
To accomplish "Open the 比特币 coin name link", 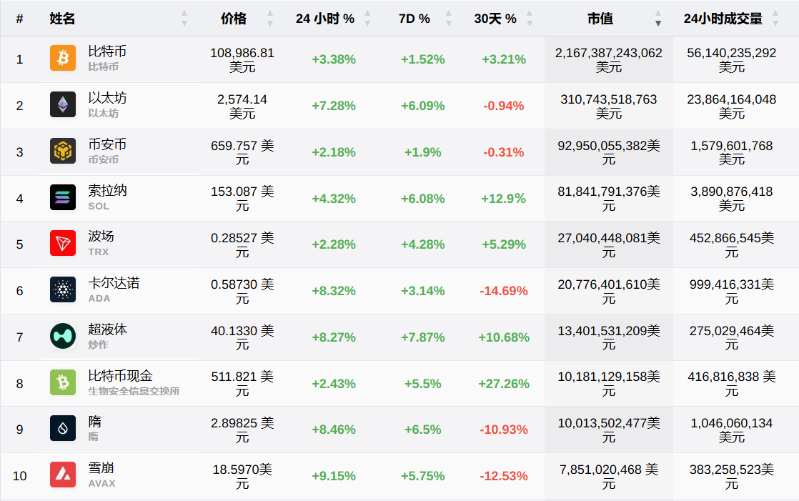I will pos(107,51).
